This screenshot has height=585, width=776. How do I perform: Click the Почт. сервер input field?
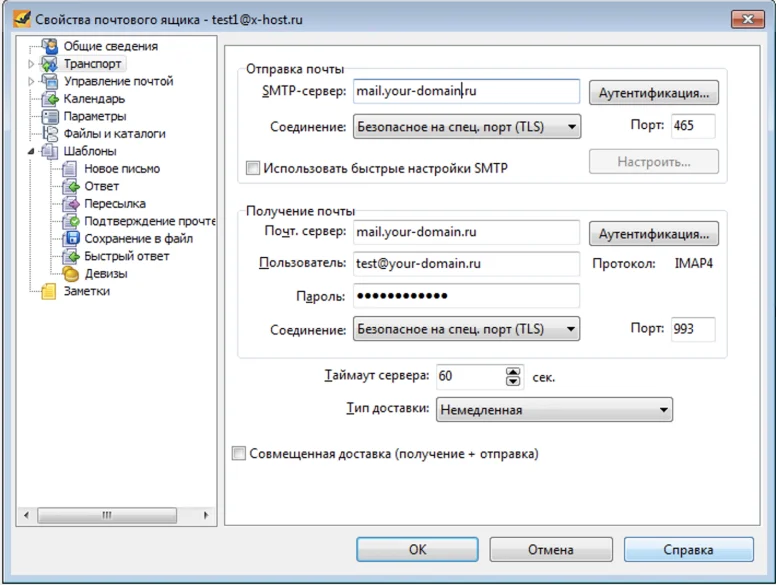point(466,232)
